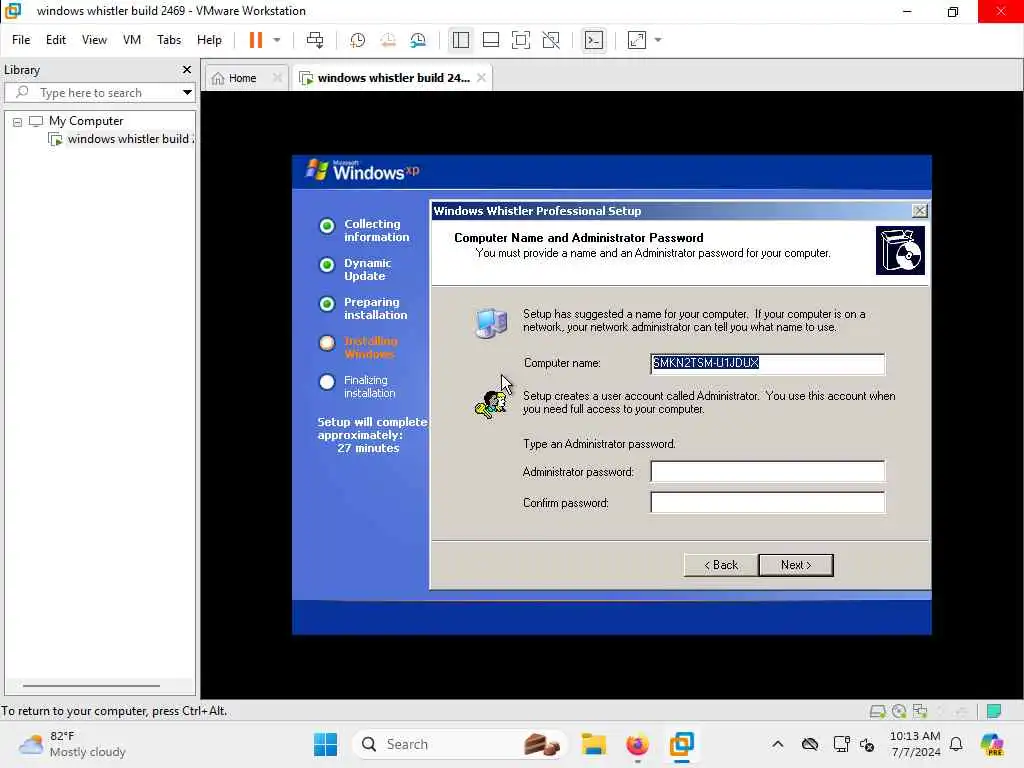Show hidden system tray icons chevron

pos(777,744)
